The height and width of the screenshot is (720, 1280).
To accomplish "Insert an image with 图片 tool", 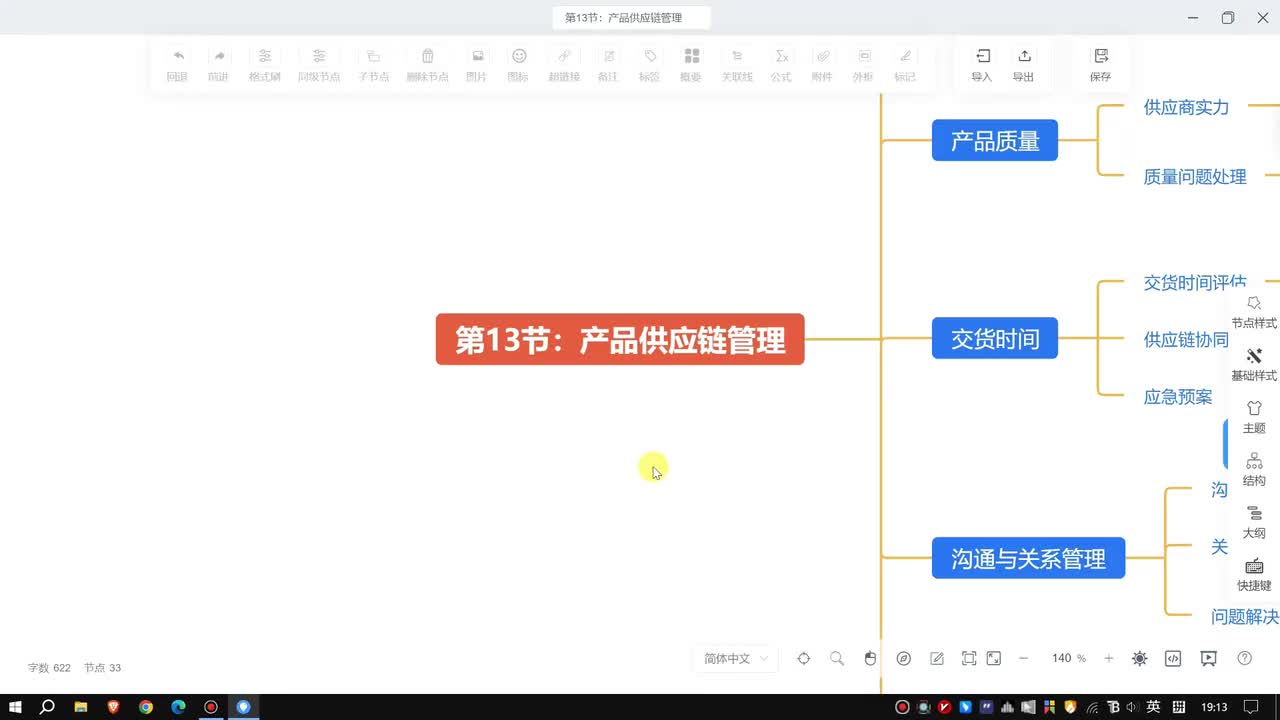I will (x=477, y=64).
